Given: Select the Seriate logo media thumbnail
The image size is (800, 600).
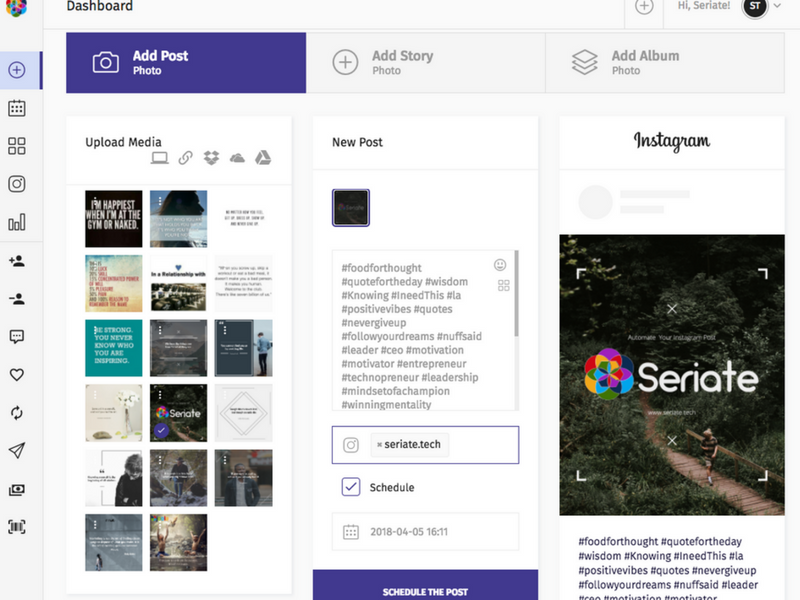Looking at the screenshot, I should tap(179, 413).
